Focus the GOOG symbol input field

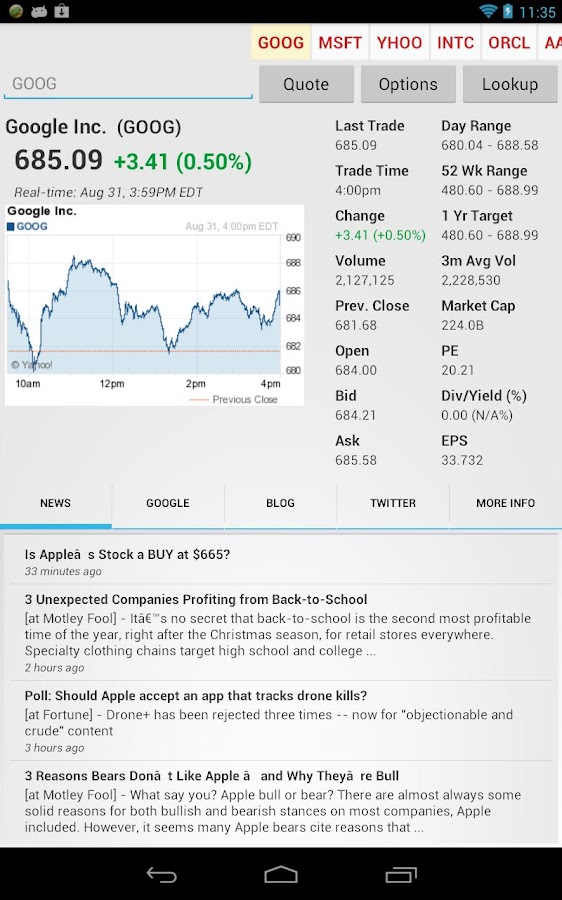128,84
